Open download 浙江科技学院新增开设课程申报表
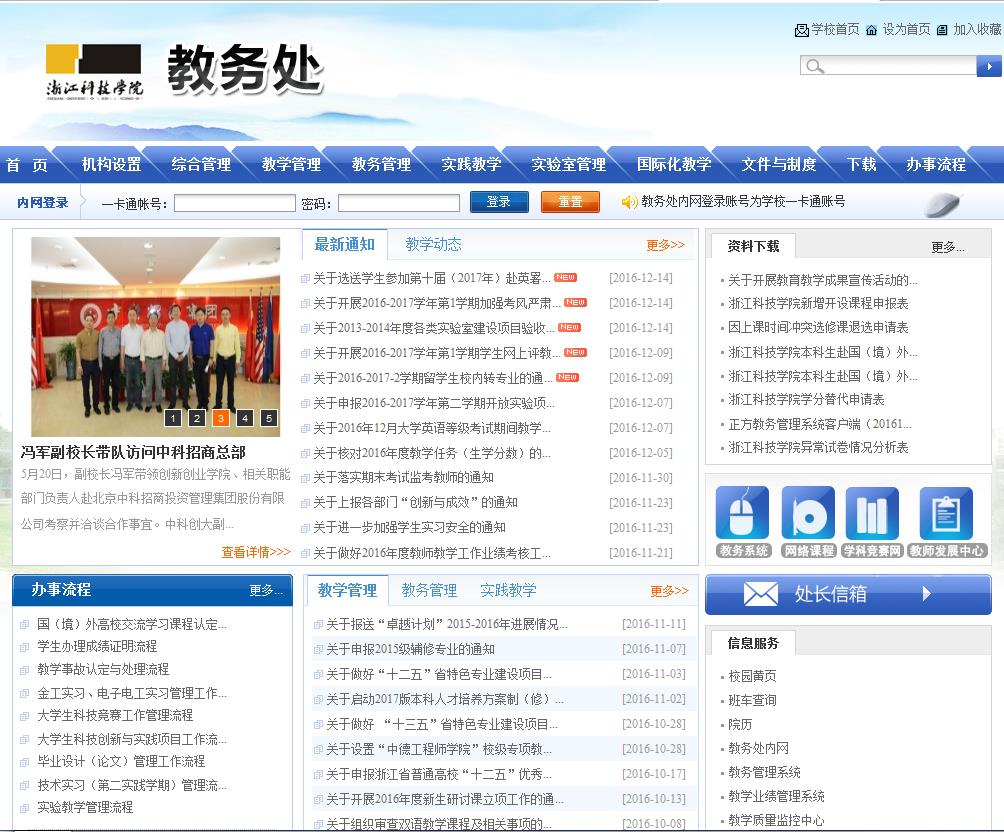1004x832 pixels. (x=818, y=303)
